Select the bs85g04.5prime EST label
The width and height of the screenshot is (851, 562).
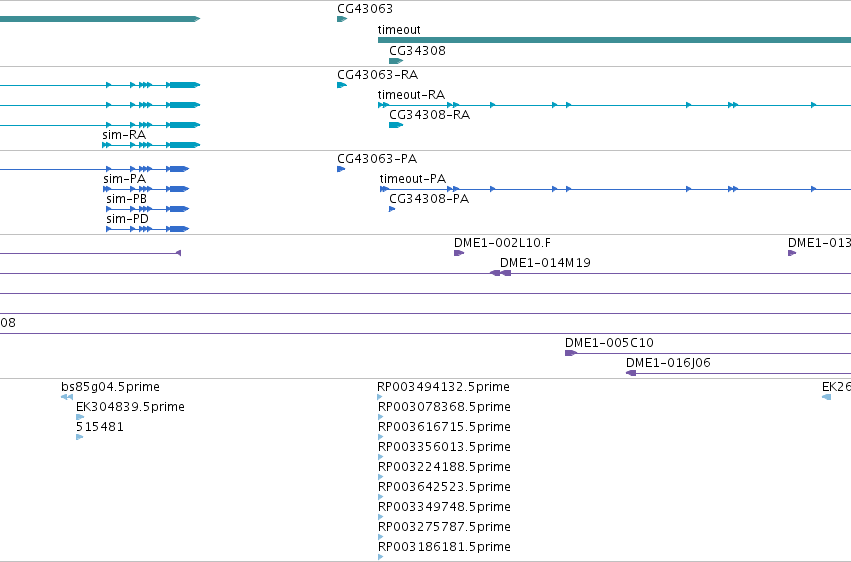tap(110, 387)
